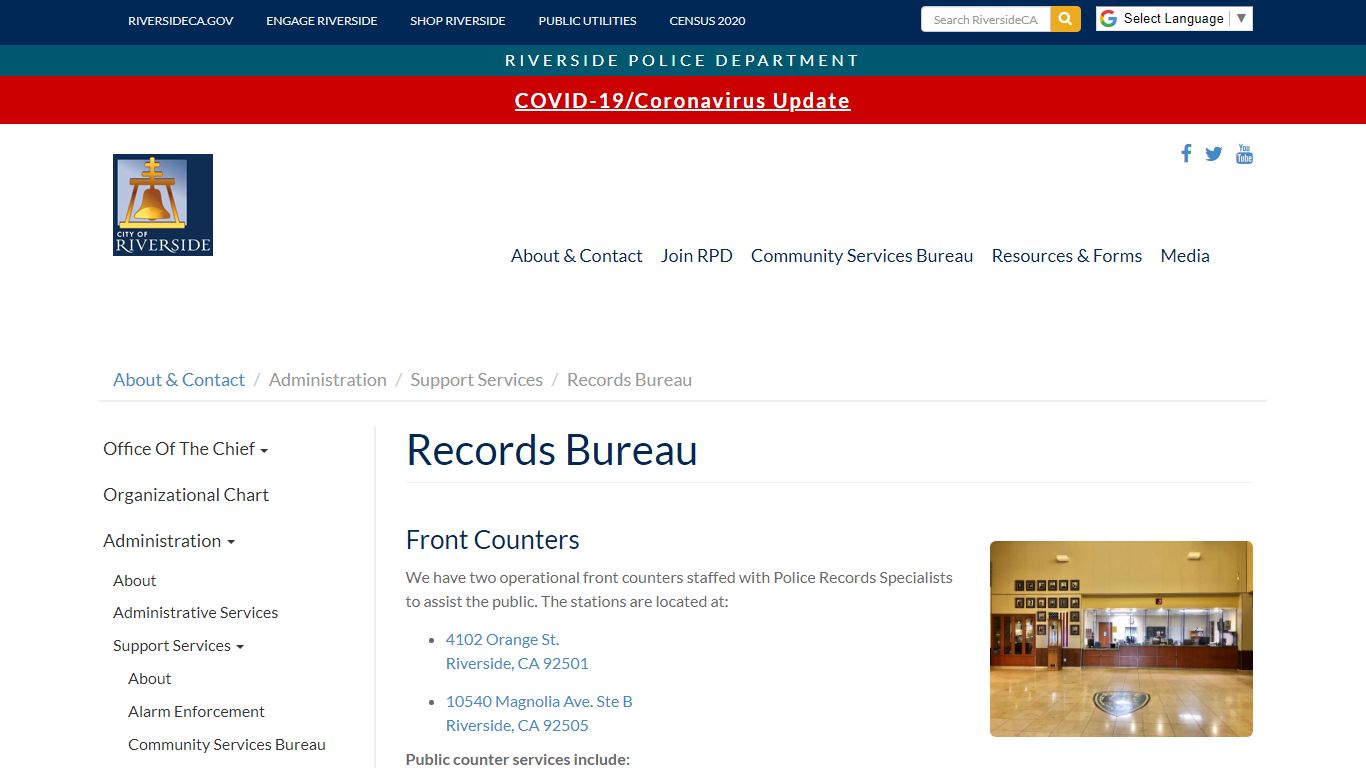Open About & Contact main navigation item
Image resolution: width=1366 pixels, height=768 pixels.
576,256
